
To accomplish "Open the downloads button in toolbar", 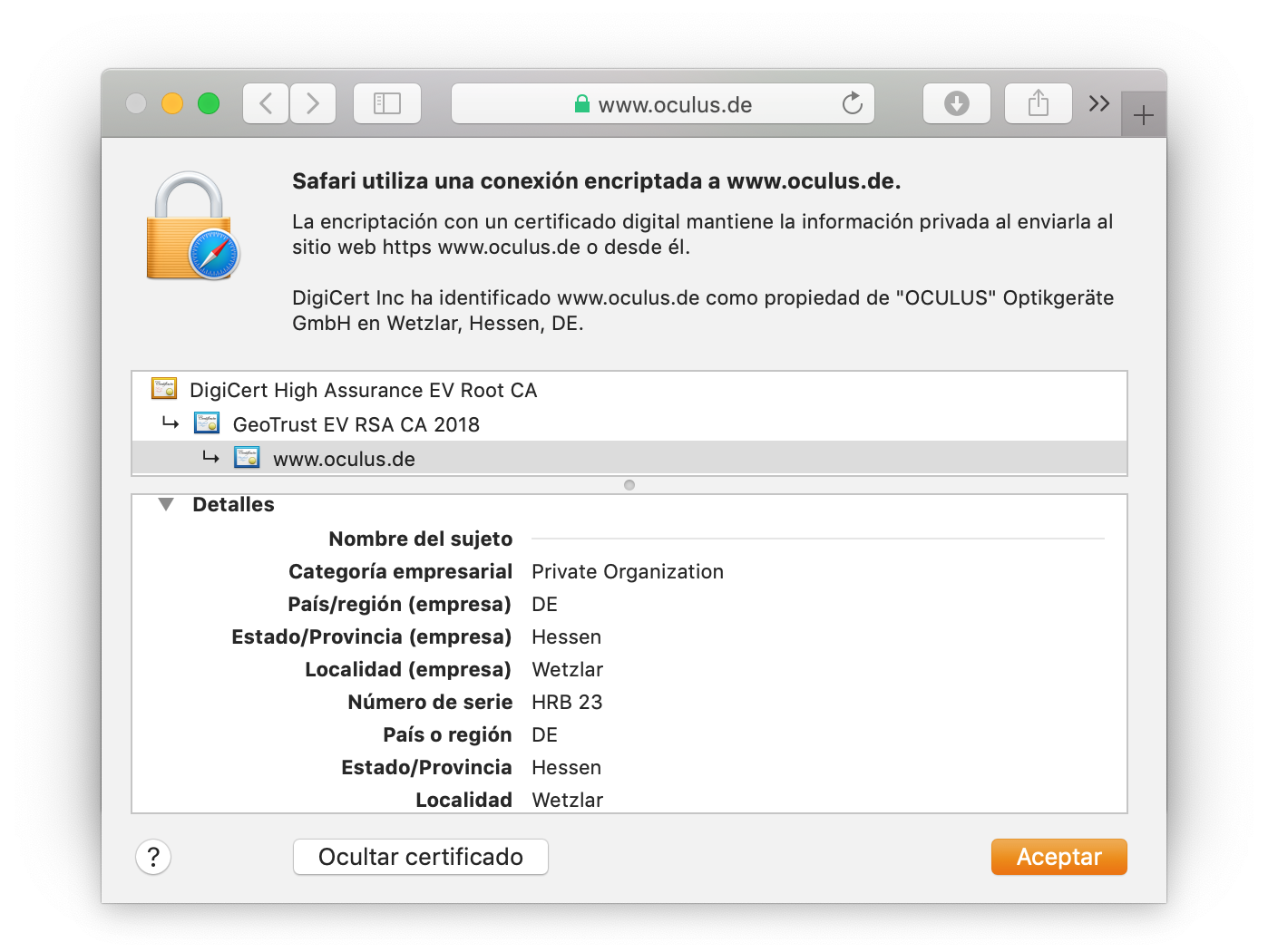I will [957, 103].
